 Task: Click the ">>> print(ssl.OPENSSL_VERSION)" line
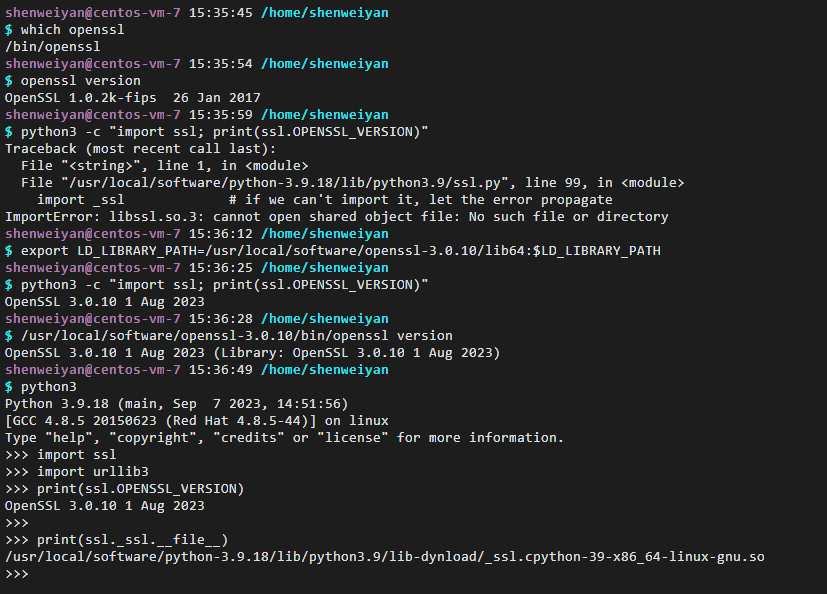[x=124, y=488]
